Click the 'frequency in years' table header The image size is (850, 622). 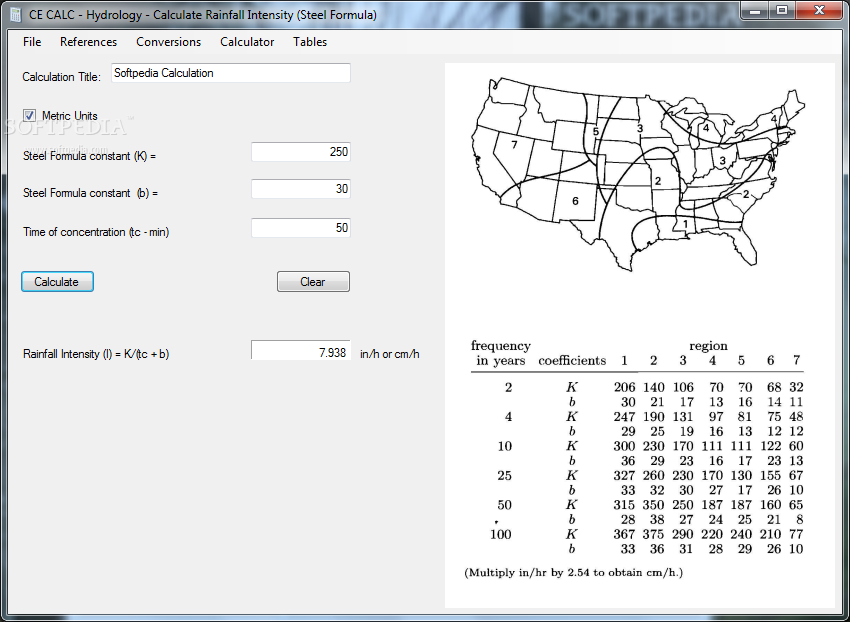pos(501,353)
